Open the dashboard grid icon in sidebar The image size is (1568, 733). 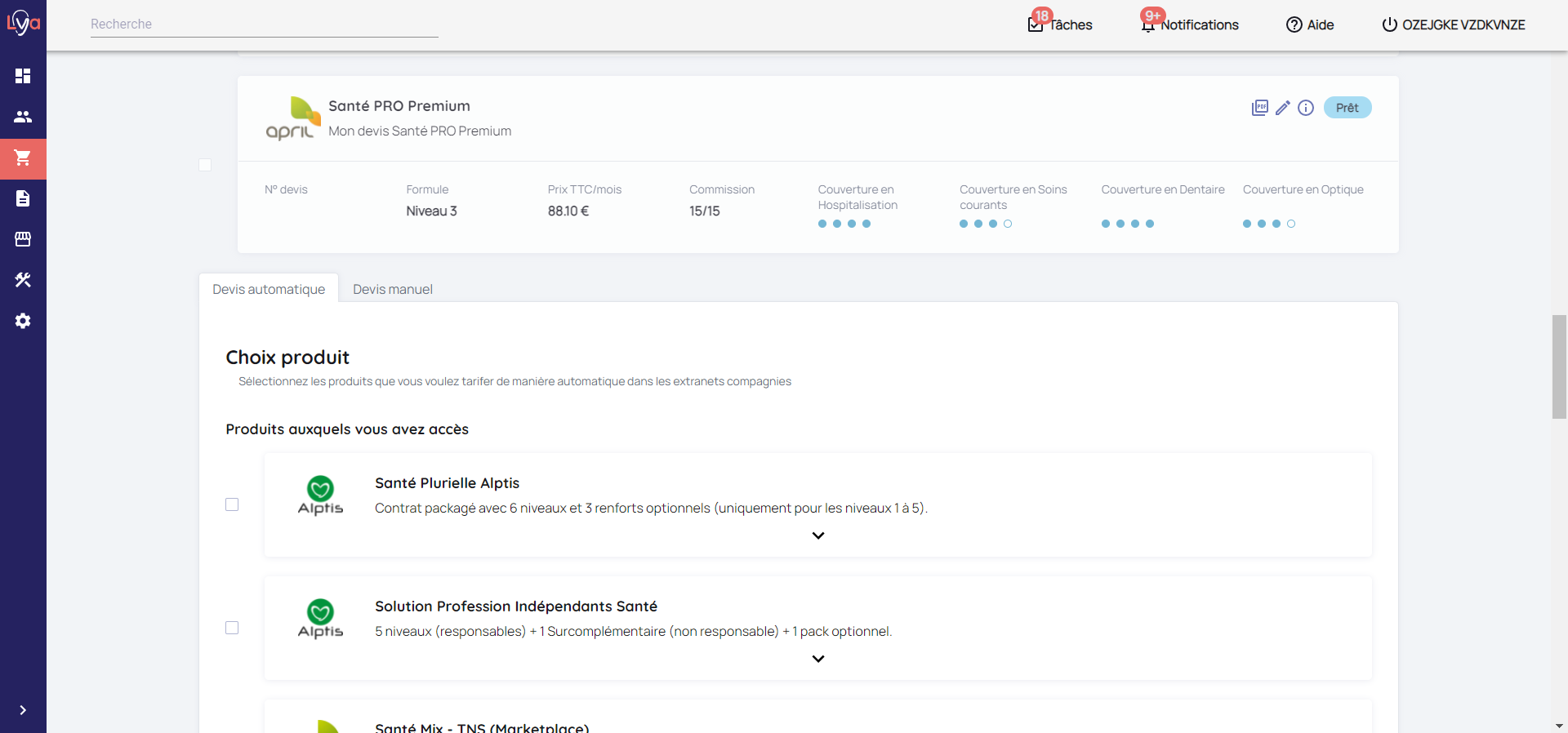pos(23,76)
